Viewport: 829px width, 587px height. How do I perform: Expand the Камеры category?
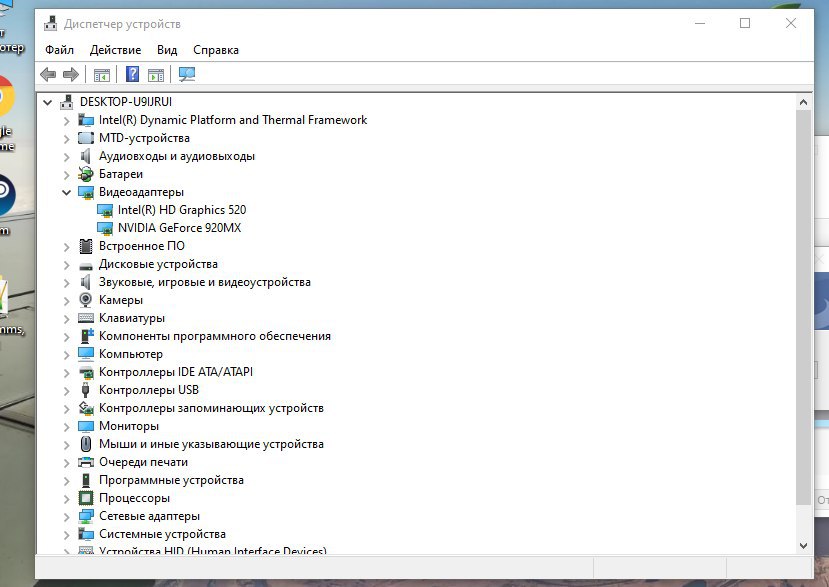(x=66, y=301)
